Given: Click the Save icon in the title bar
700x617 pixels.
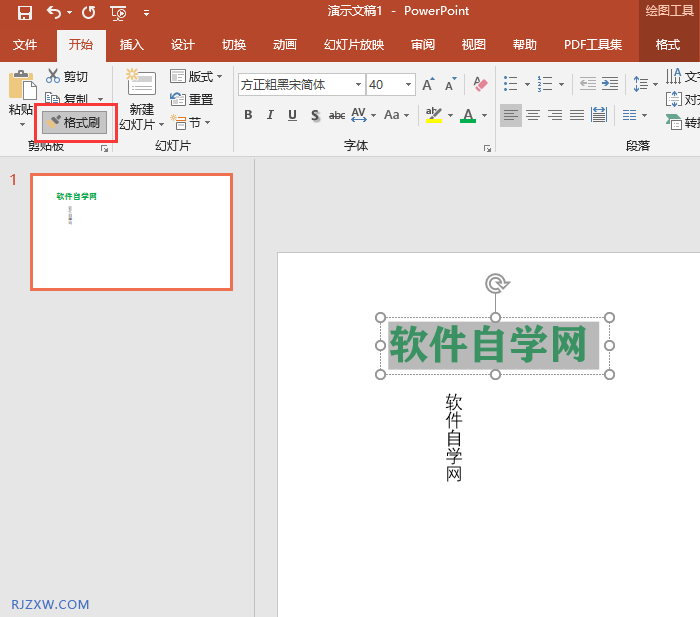Looking at the screenshot, I should click(x=24, y=13).
